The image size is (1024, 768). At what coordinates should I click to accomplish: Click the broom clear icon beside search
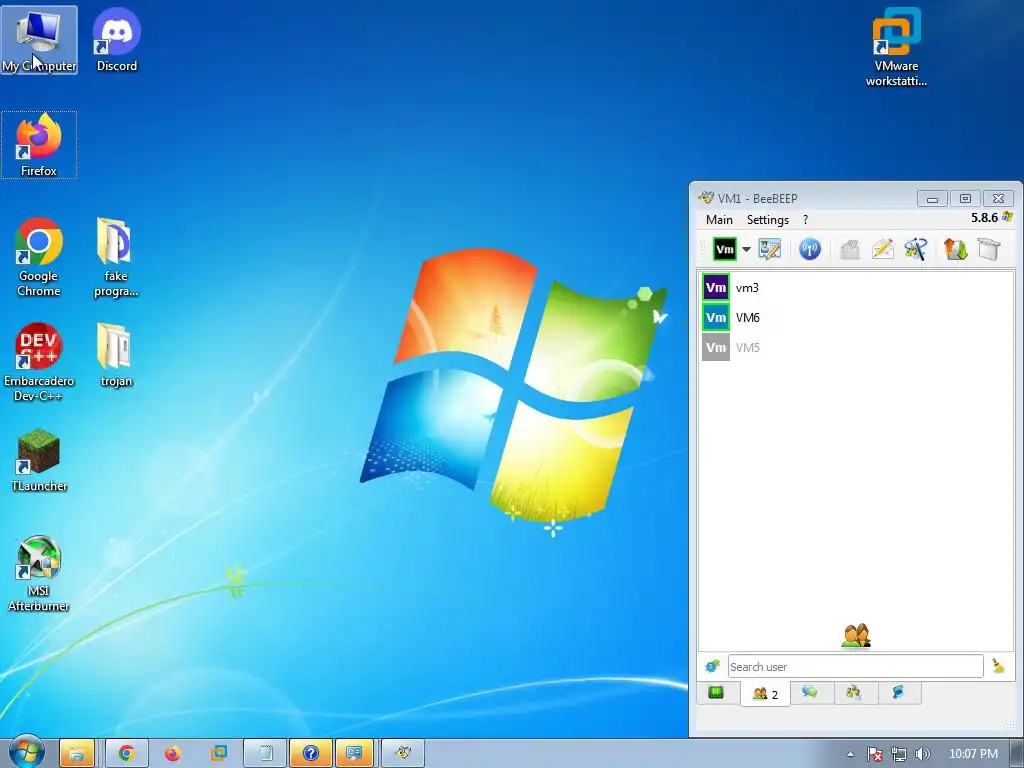pyautogui.click(x=999, y=666)
